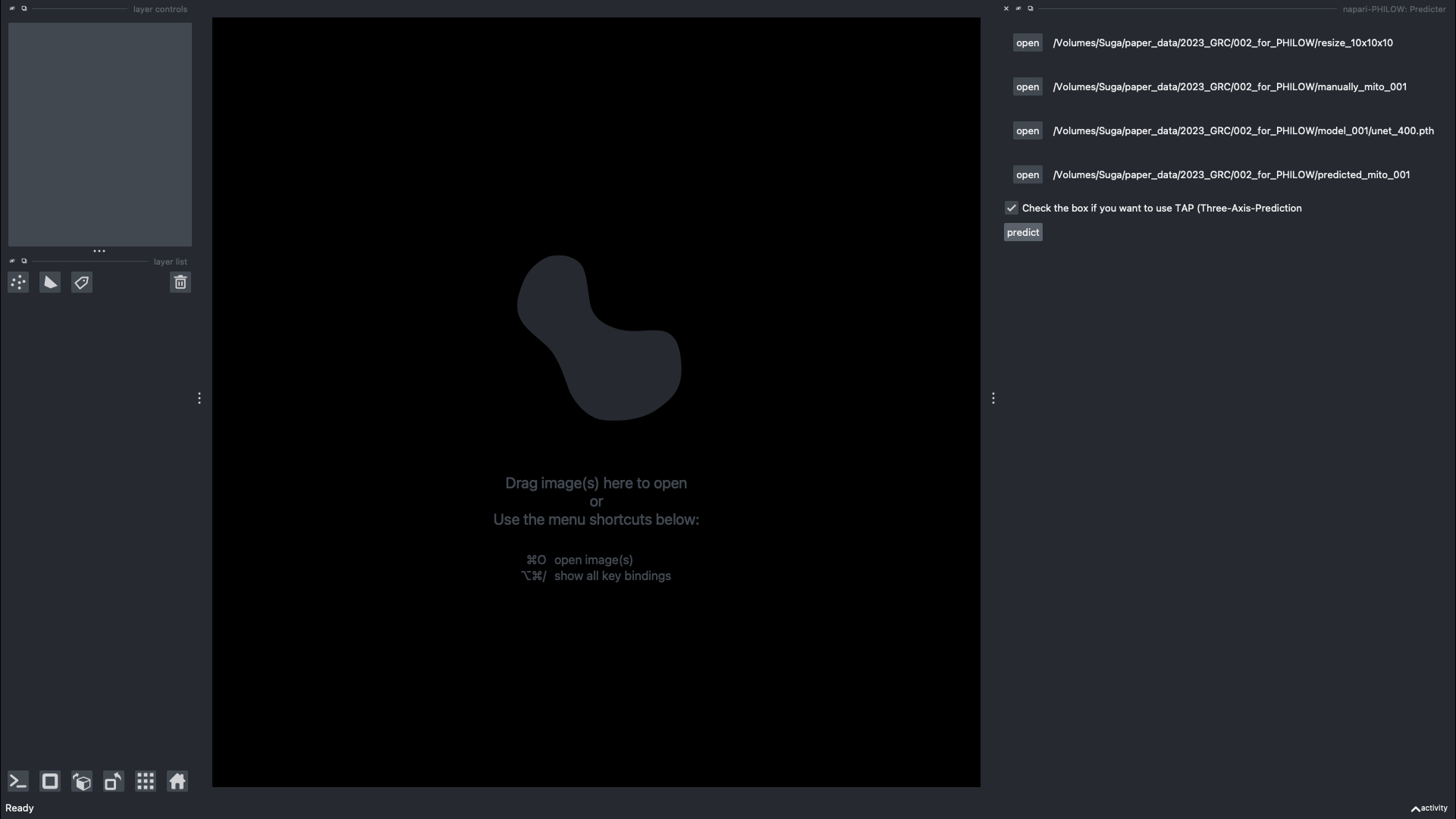Toggle grid mode view

pos(146,782)
